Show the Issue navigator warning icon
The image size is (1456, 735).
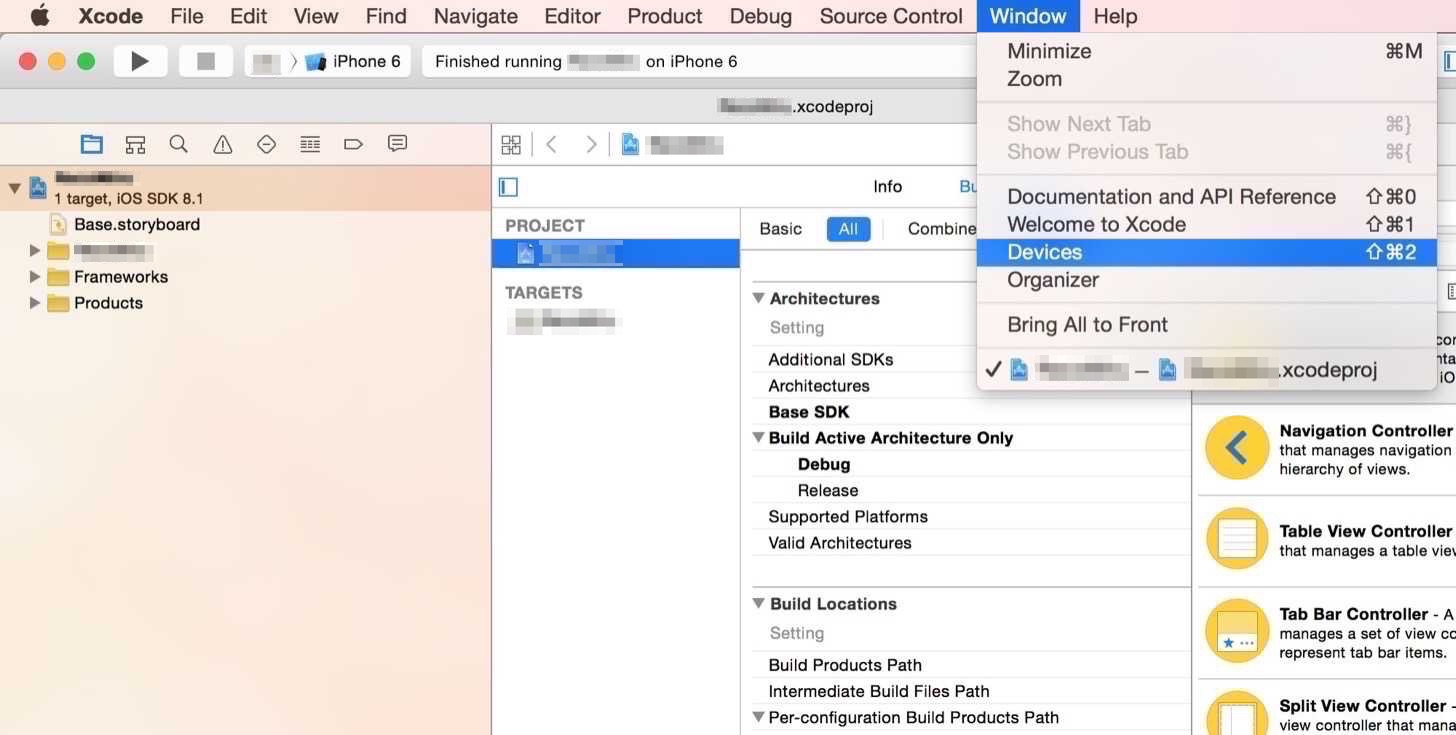(x=222, y=144)
